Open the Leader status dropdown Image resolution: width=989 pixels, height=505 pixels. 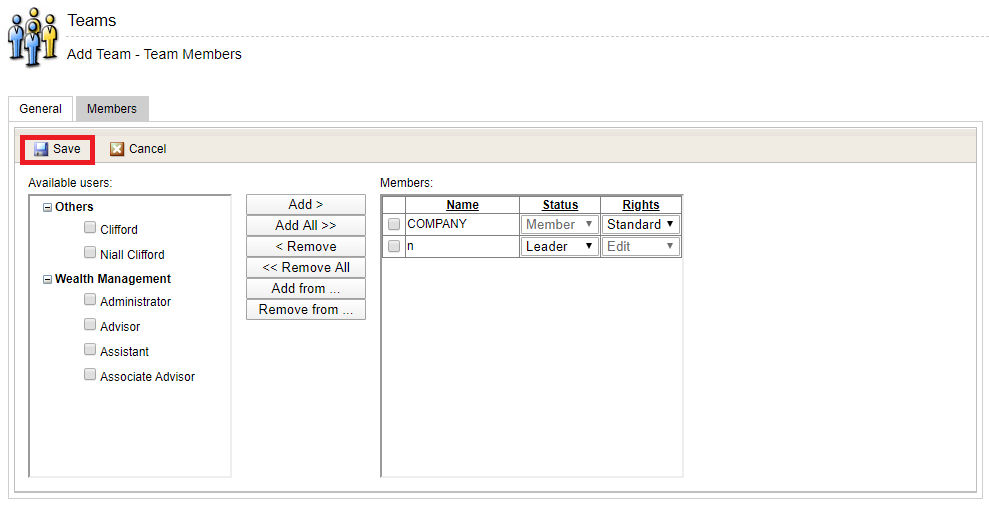tap(559, 246)
